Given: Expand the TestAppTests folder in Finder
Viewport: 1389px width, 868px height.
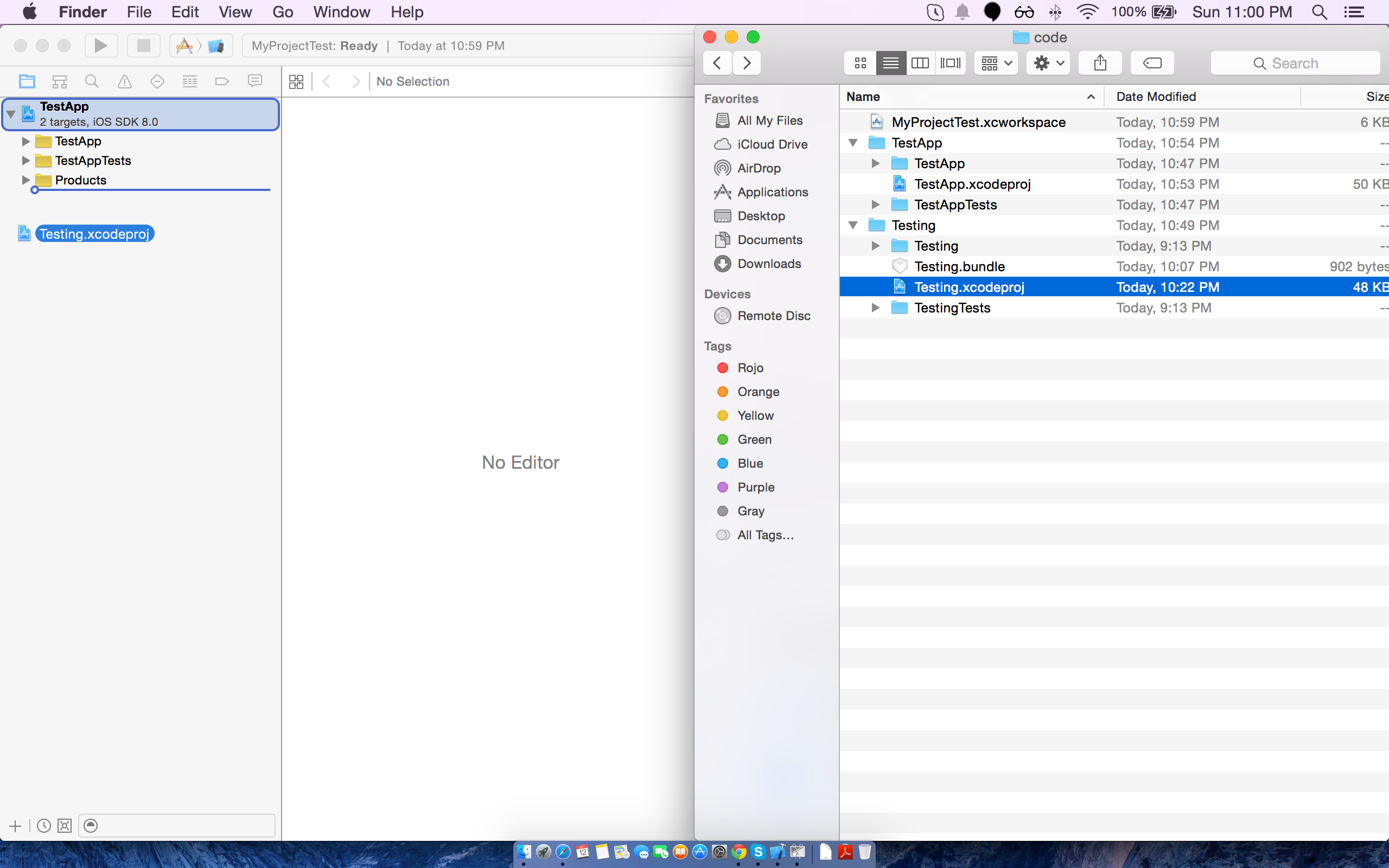Looking at the screenshot, I should pos(875,205).
